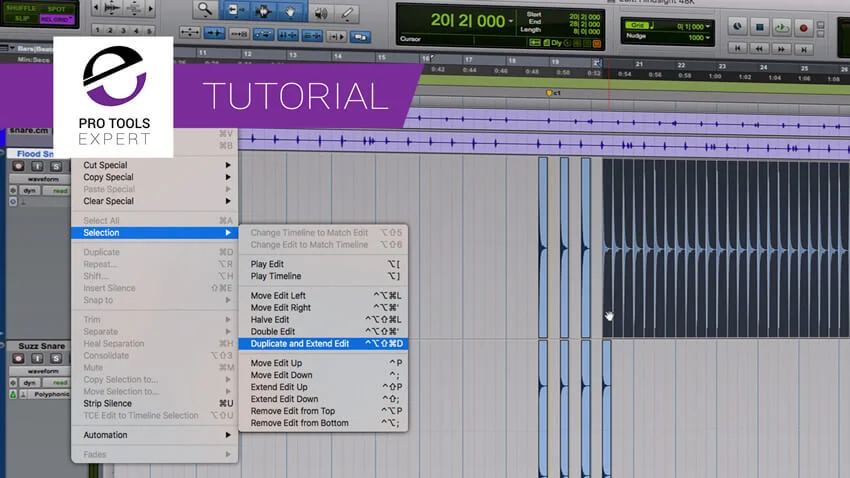Select the Trim tool
Viewport: 850px width, 478px height.
tap(235, 11)
